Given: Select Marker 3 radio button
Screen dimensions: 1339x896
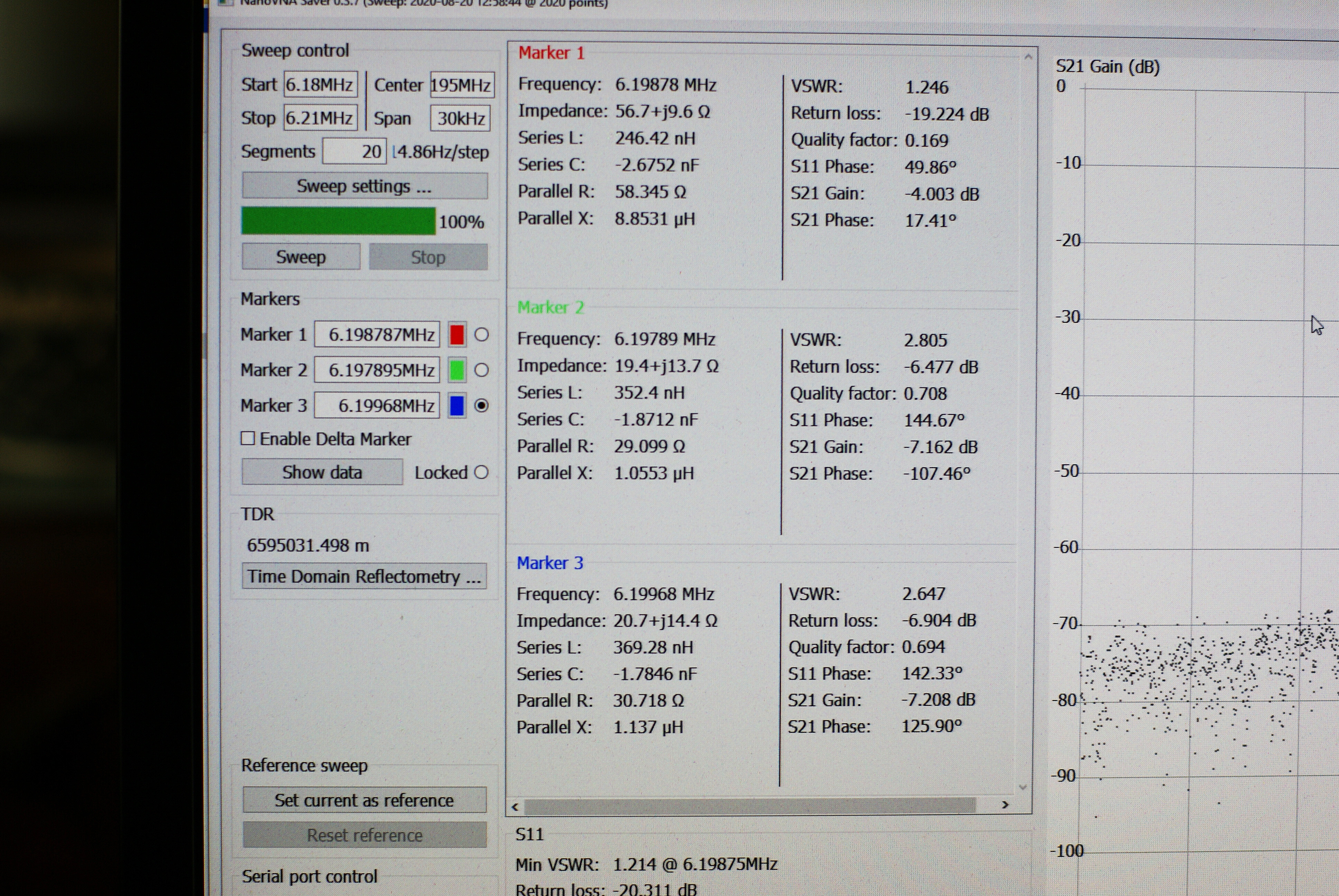Looking at the screenshot, I should [x=481, y=406].
